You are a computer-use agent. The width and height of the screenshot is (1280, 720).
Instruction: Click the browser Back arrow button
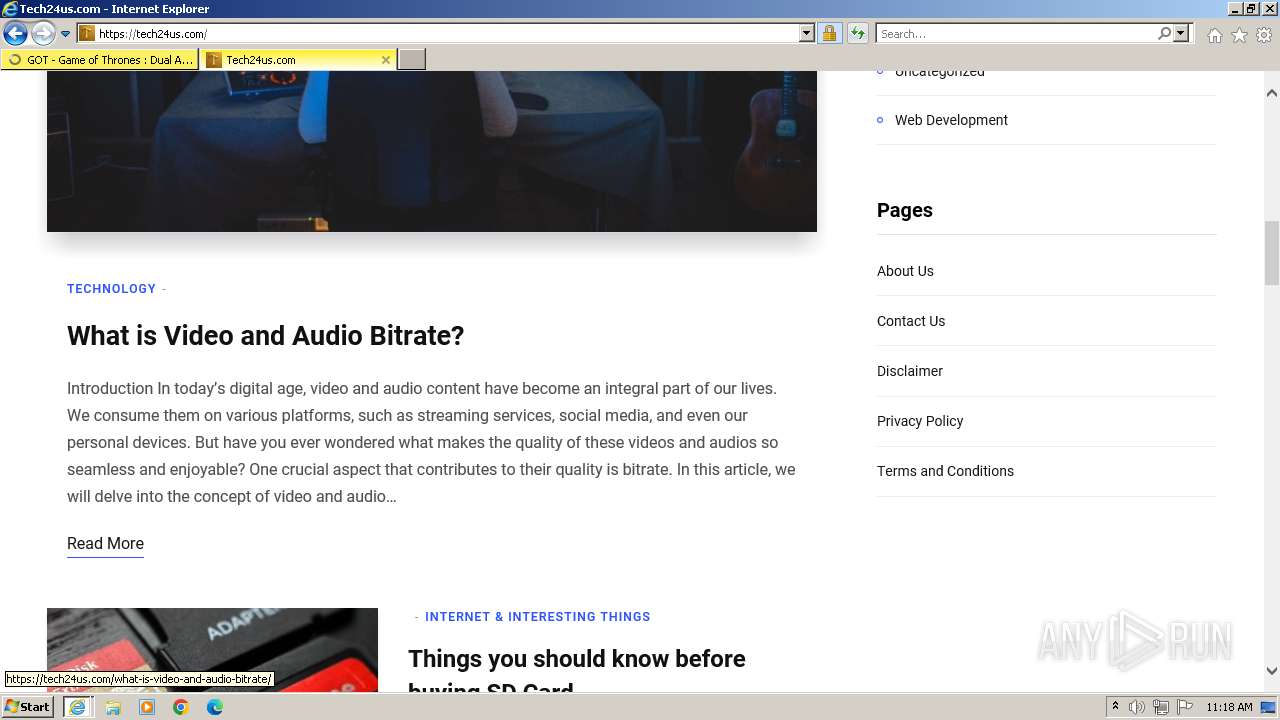pyautogui.click(x=15, y=34)
